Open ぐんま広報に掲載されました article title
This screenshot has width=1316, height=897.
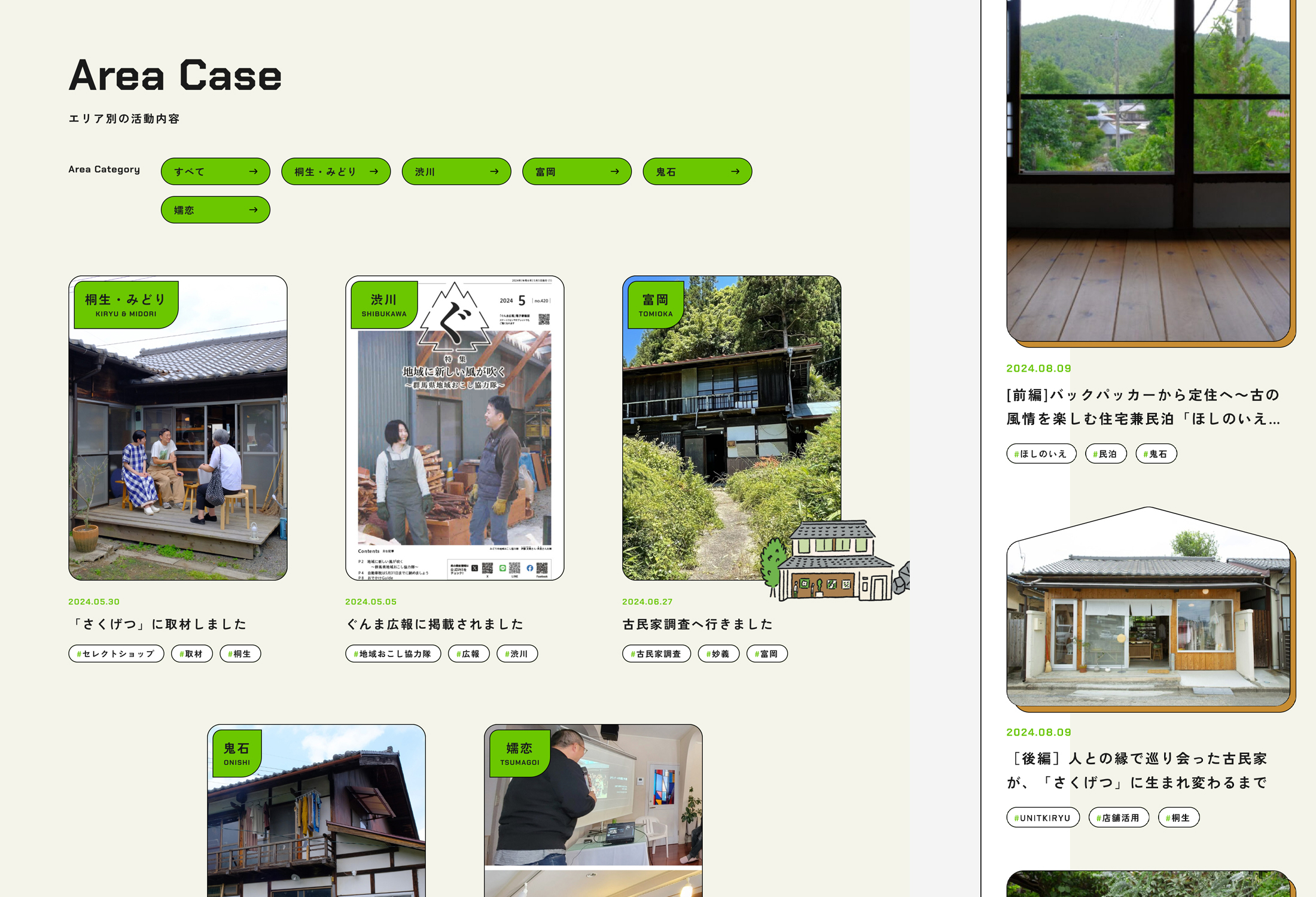[x=434, y=624]
